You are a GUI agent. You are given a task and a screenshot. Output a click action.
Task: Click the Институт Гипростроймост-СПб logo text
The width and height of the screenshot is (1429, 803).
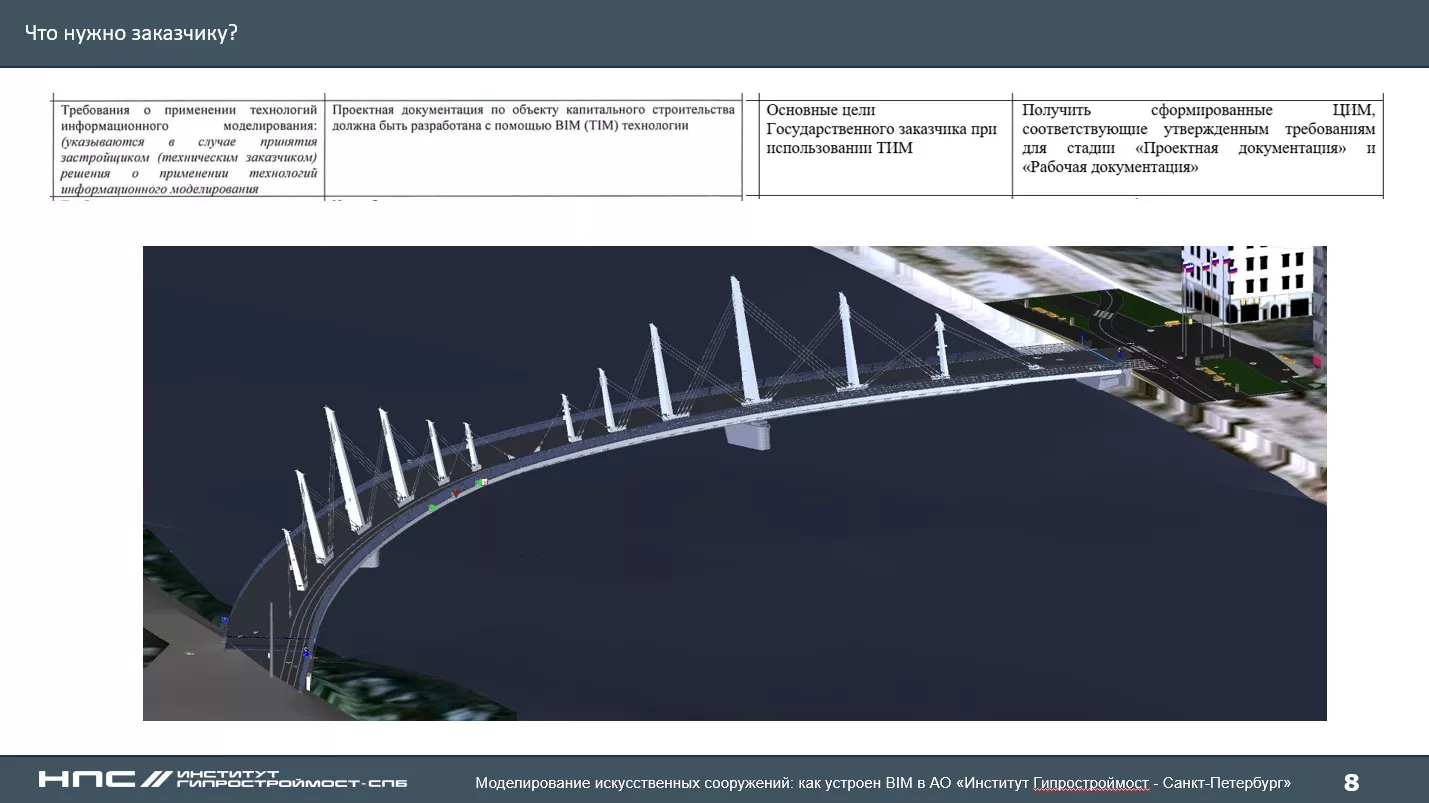point(290,780)
